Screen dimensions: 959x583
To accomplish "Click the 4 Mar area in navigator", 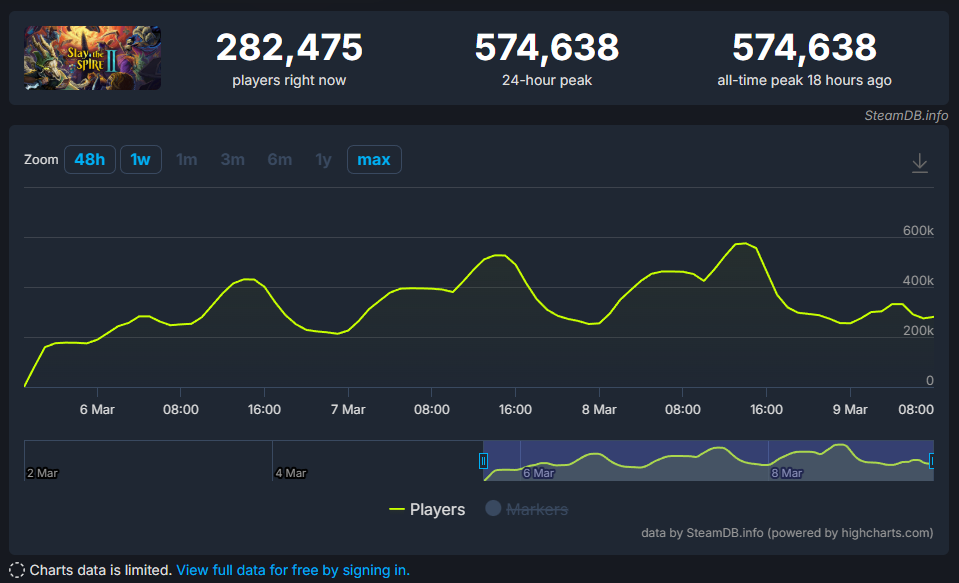I will click(292, 472).
